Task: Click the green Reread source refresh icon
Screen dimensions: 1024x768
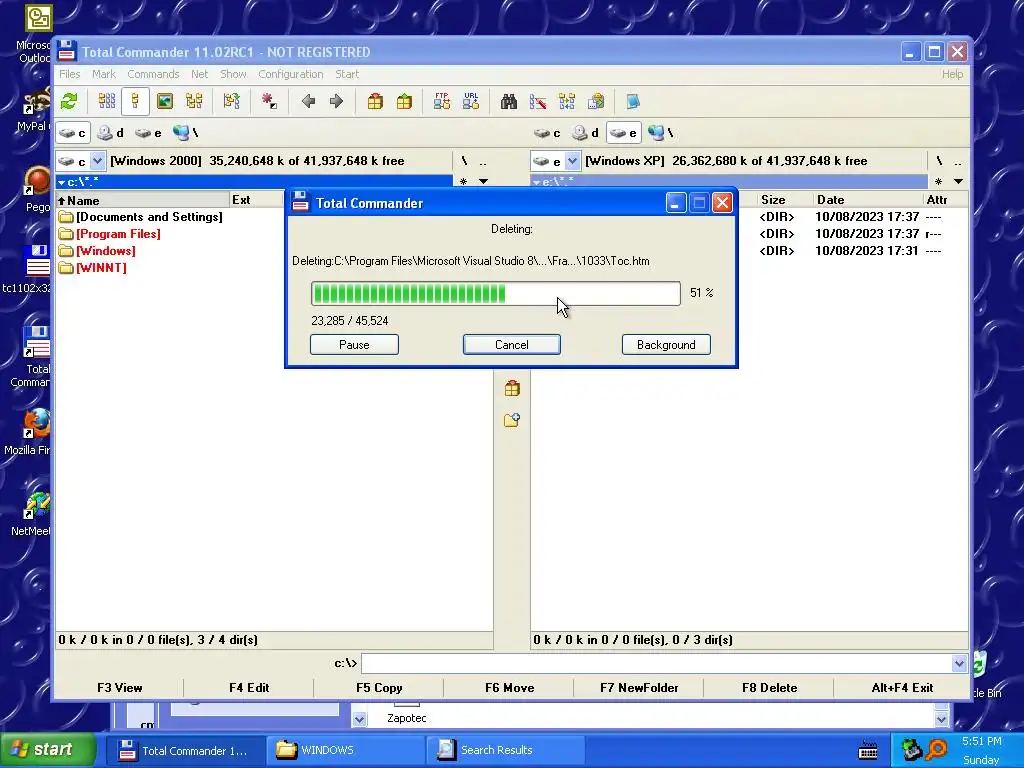Action: pos(69,101)
